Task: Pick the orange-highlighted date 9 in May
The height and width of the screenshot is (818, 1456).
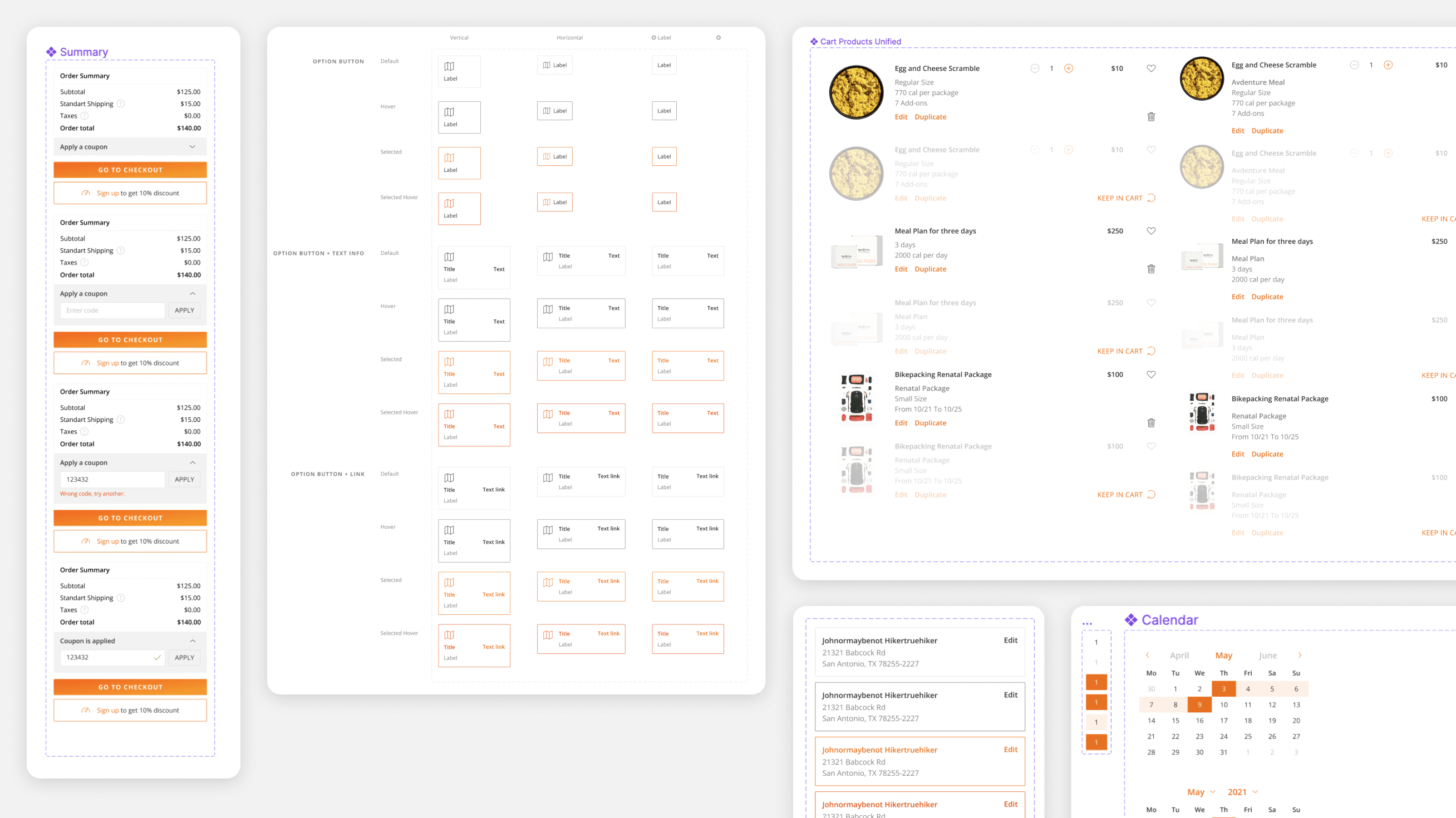Action: click(x=1199, y=704)
